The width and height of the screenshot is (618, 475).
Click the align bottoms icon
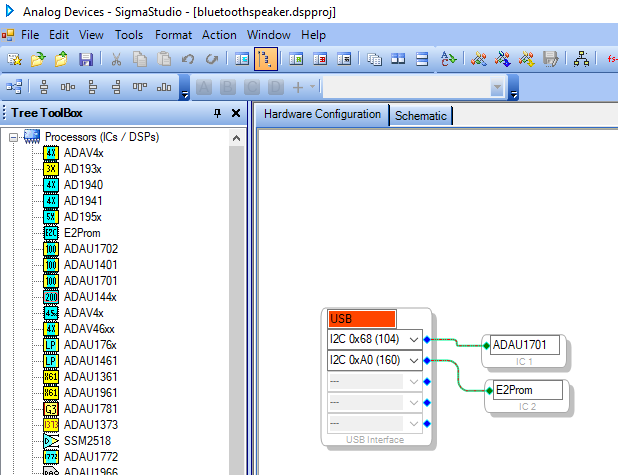[164, 87]
